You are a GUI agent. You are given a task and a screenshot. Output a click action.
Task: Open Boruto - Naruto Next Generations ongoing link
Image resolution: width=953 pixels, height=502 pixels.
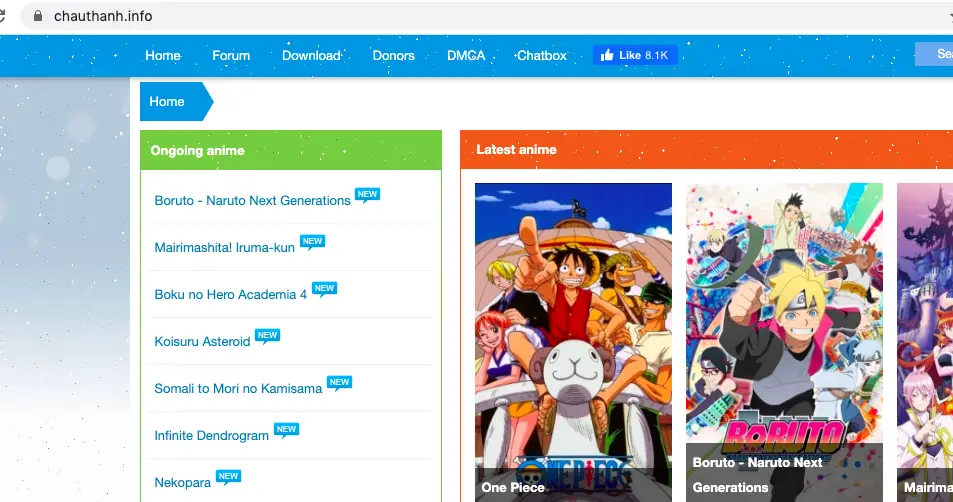tap(252, 201)
